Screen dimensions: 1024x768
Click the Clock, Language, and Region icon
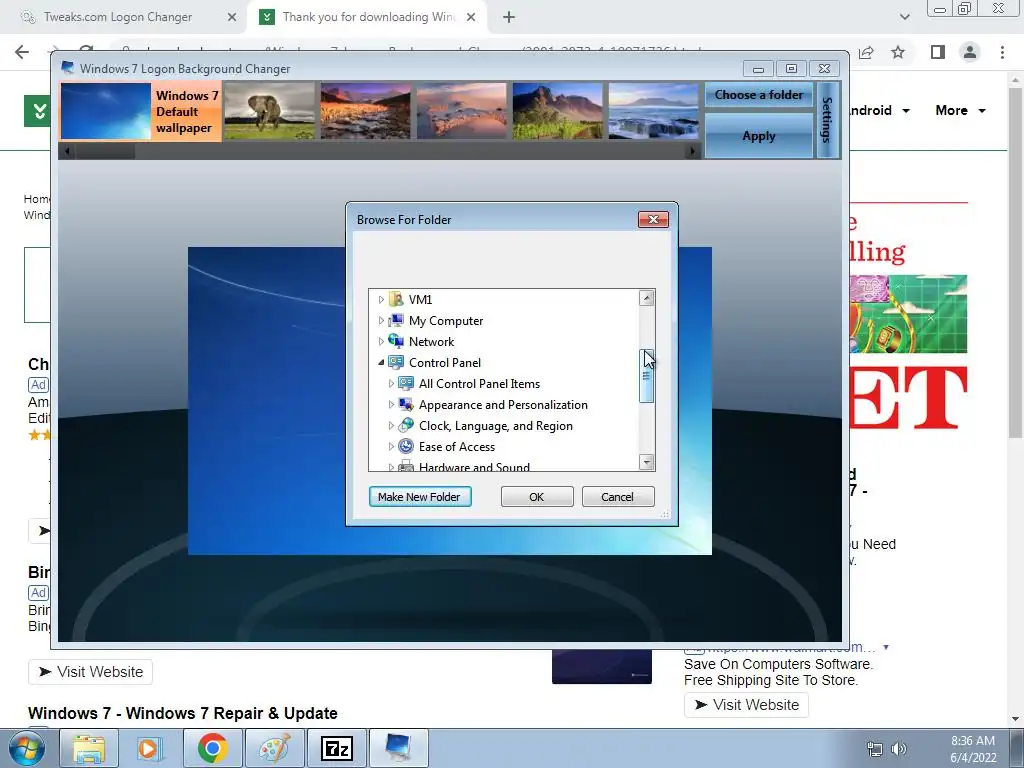(x=406, y=425)
